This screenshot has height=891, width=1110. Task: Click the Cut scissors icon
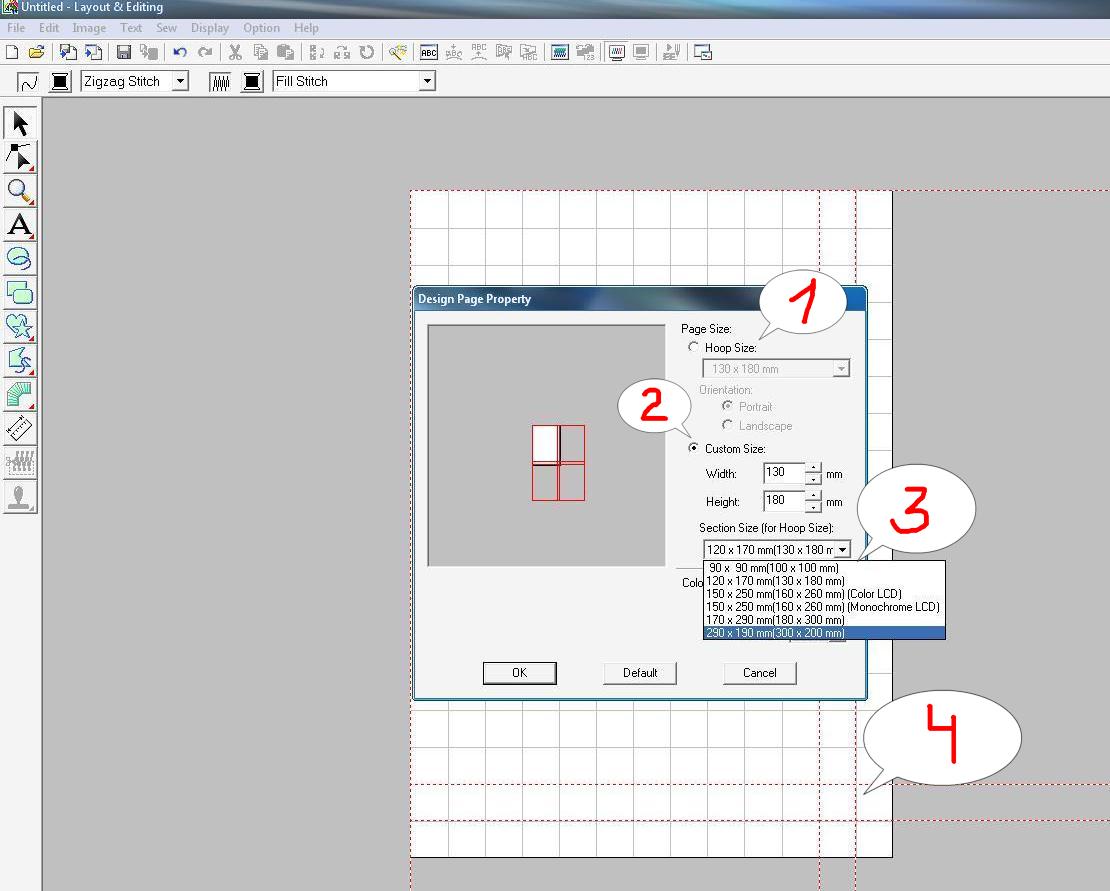[x=235, y=52]
